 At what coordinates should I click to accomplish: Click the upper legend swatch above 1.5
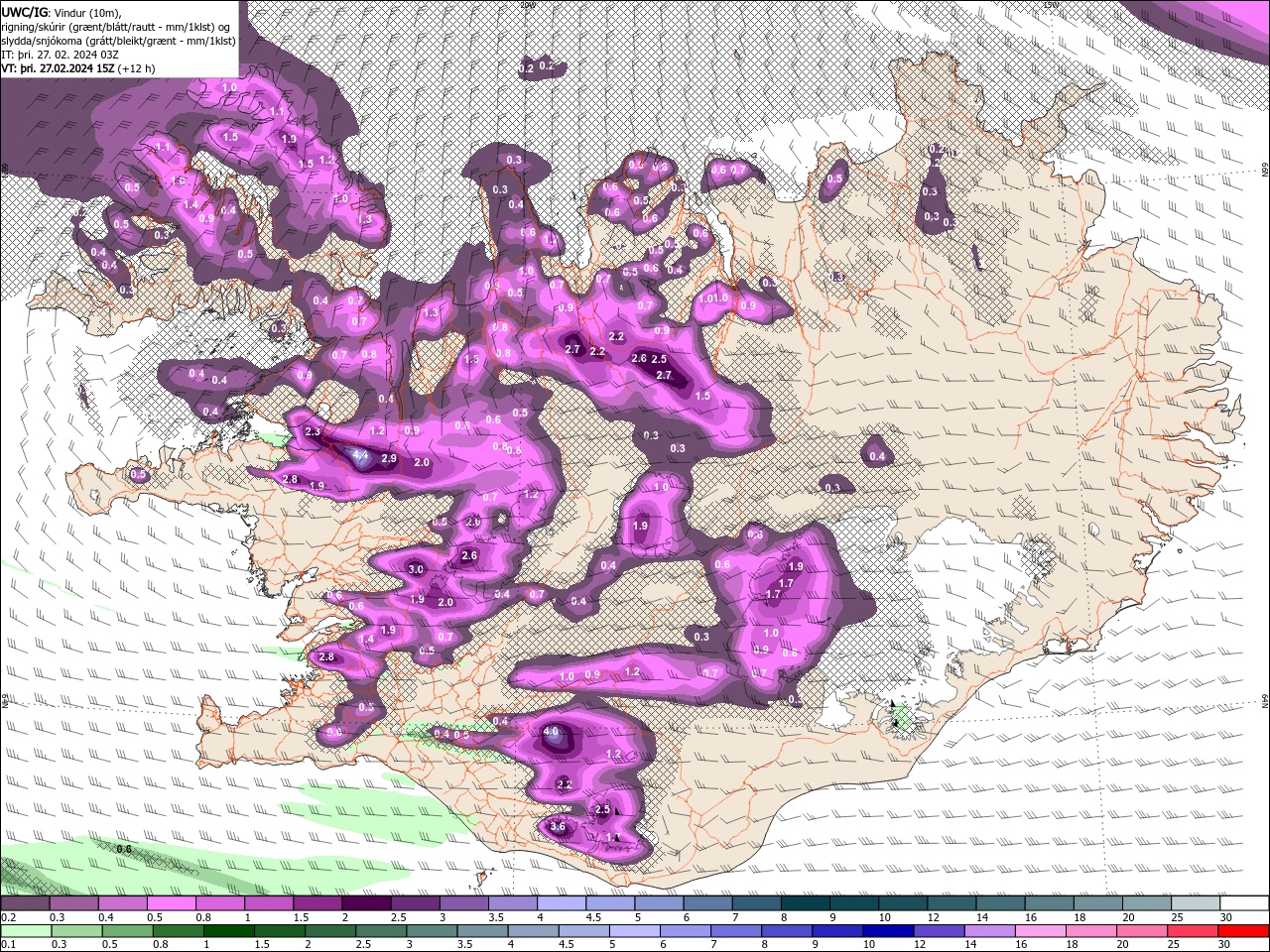tap(317, 903)
